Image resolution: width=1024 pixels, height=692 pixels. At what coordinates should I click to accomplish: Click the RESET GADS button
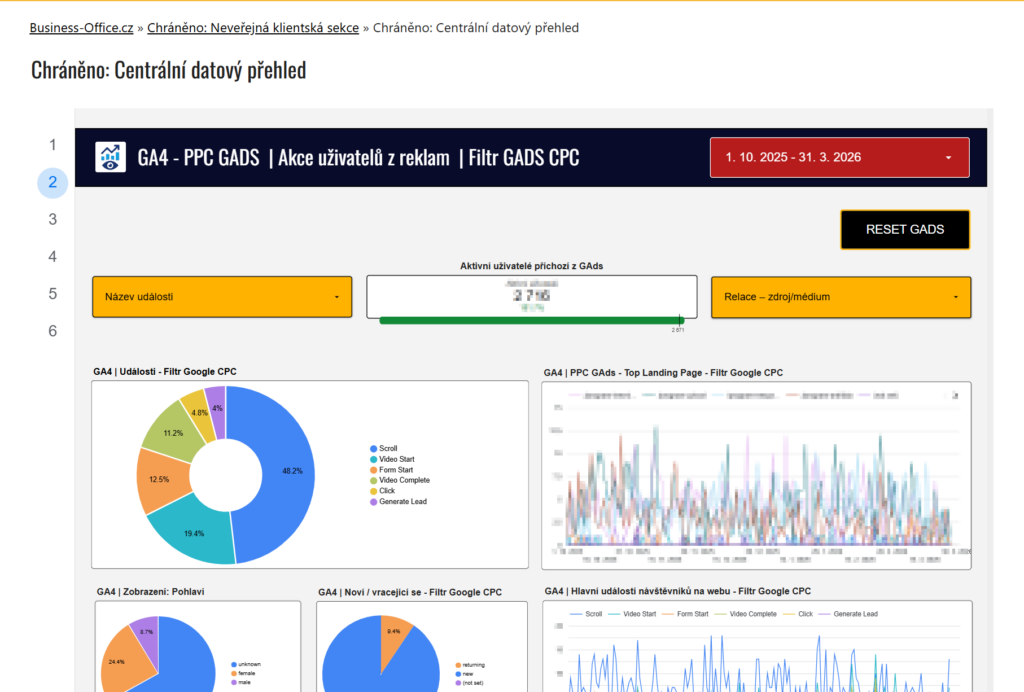[904, 229]
